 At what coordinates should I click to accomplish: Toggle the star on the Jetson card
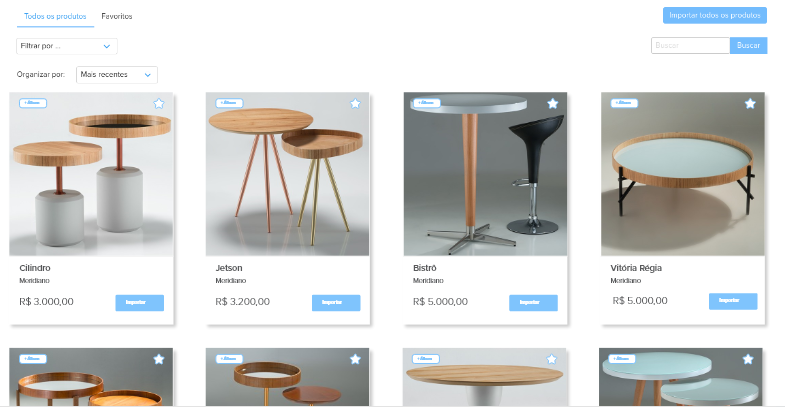tap(355, 104)
